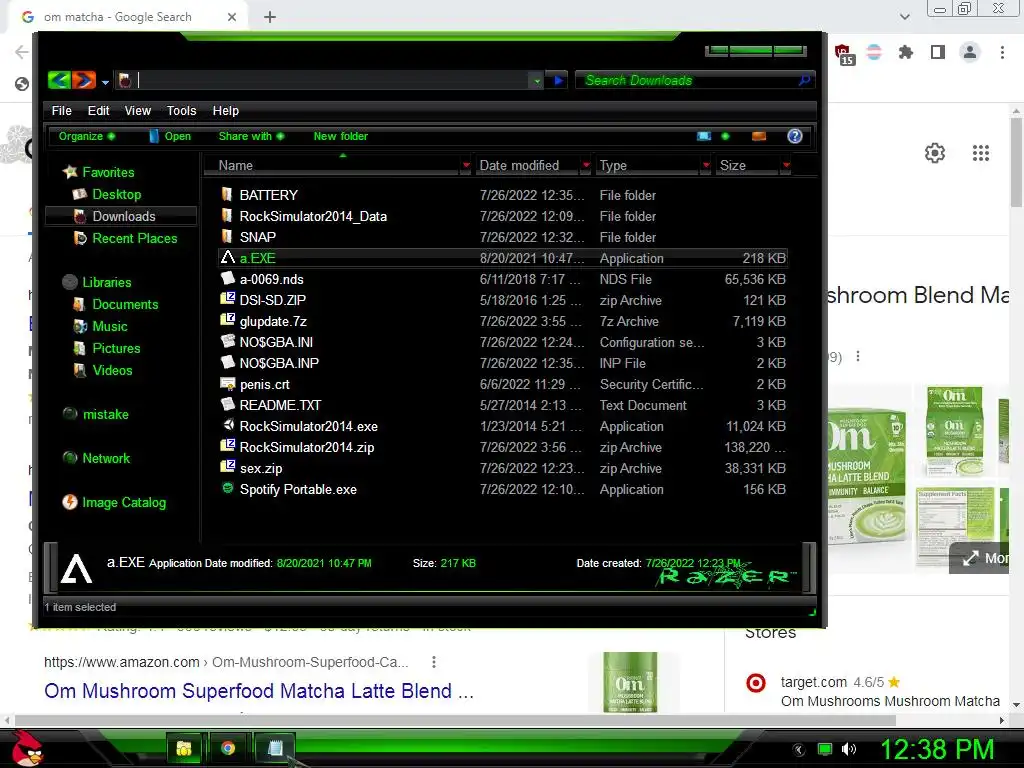1024x768 pixels.
Task: Click the search magnifier icon
Action: (805, 80)
